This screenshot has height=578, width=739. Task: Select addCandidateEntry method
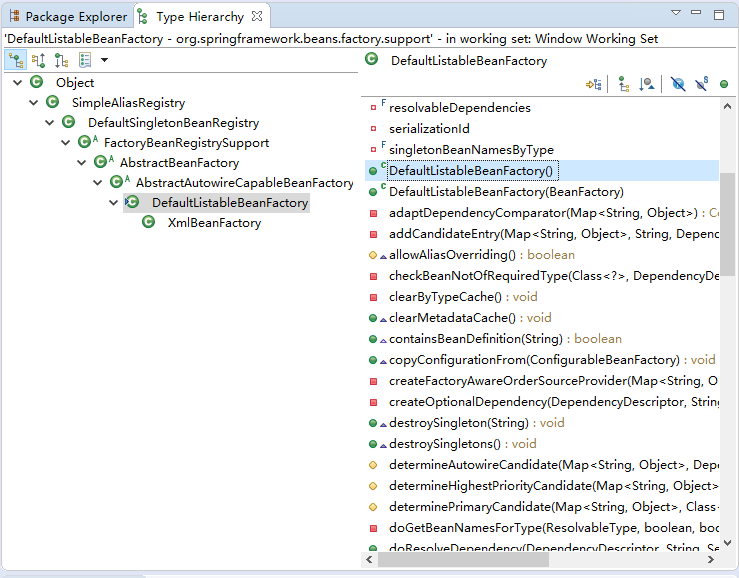pyautogui.click(x=554, y=234)
